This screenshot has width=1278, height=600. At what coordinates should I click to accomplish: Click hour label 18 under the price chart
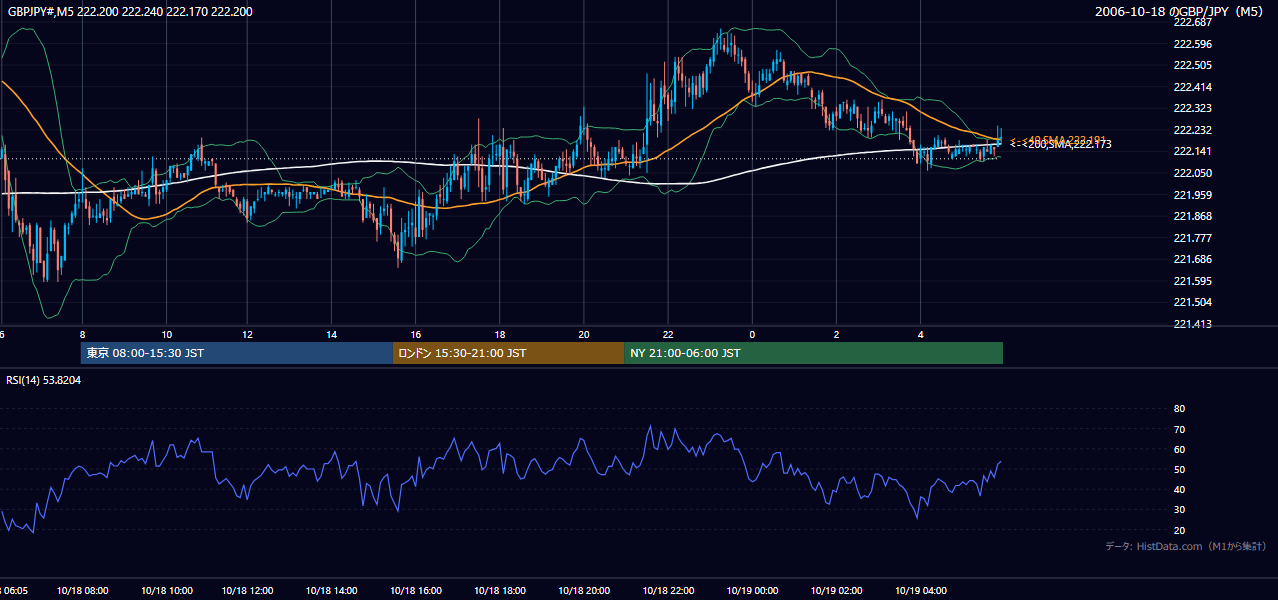500,335
